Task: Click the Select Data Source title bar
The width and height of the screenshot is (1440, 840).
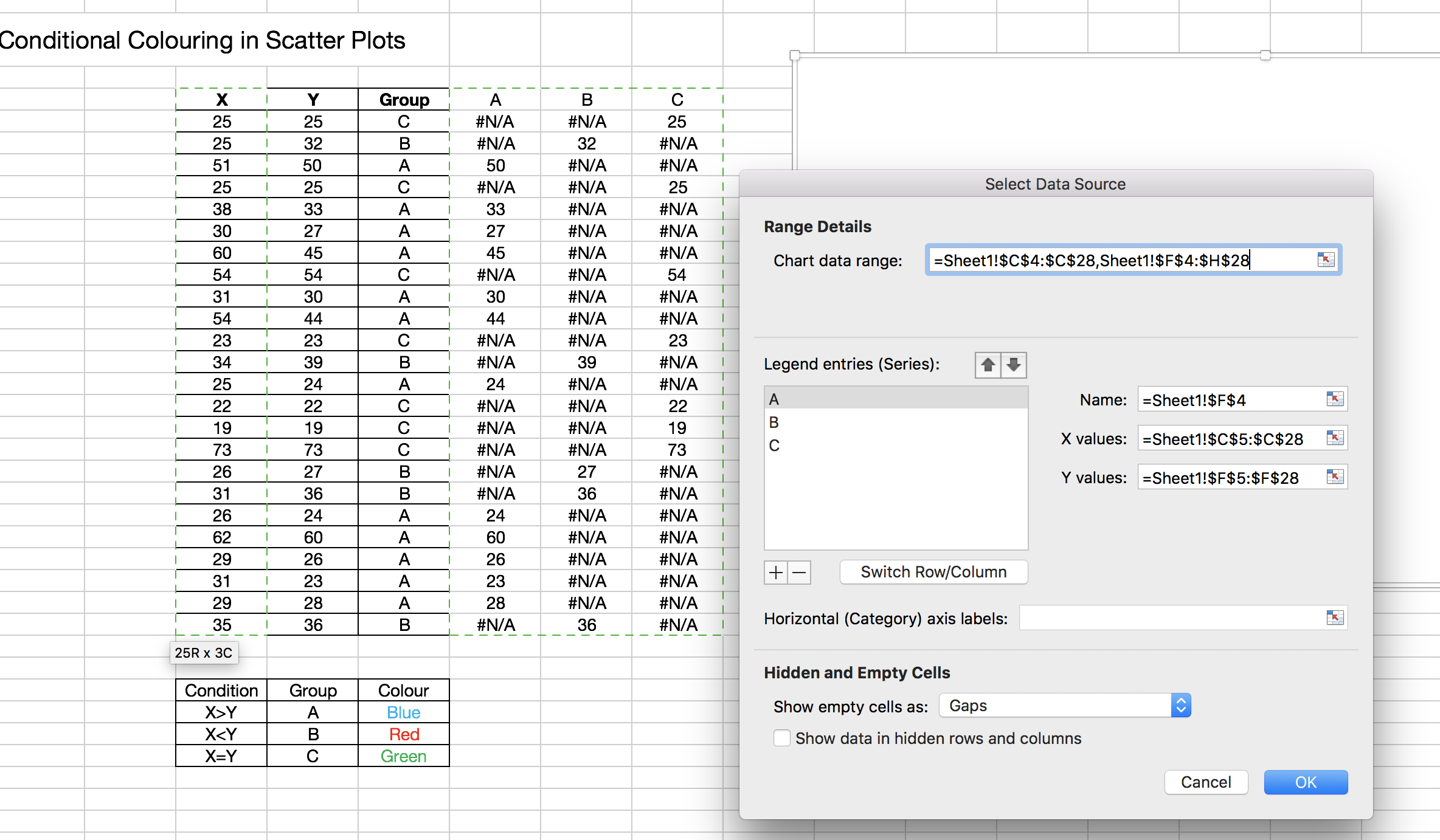Action: [x=1056, y=184]
